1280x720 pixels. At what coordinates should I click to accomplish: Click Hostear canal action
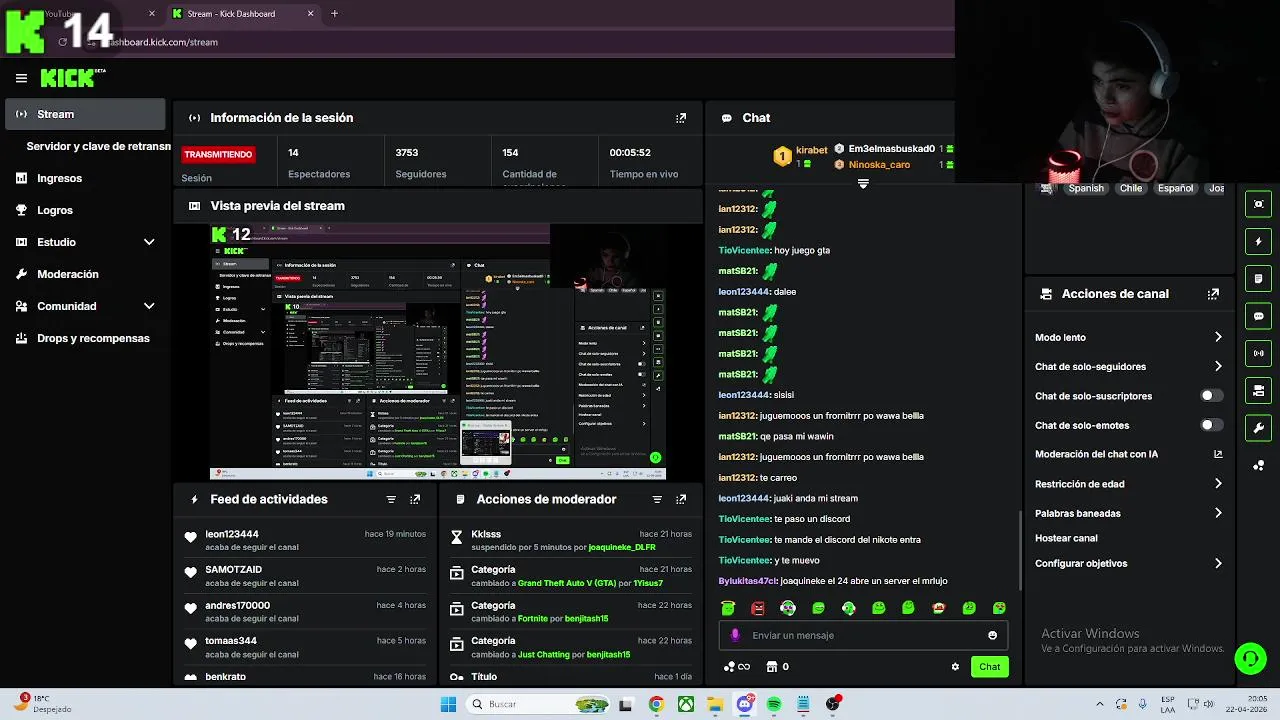tap(1066, 538)
